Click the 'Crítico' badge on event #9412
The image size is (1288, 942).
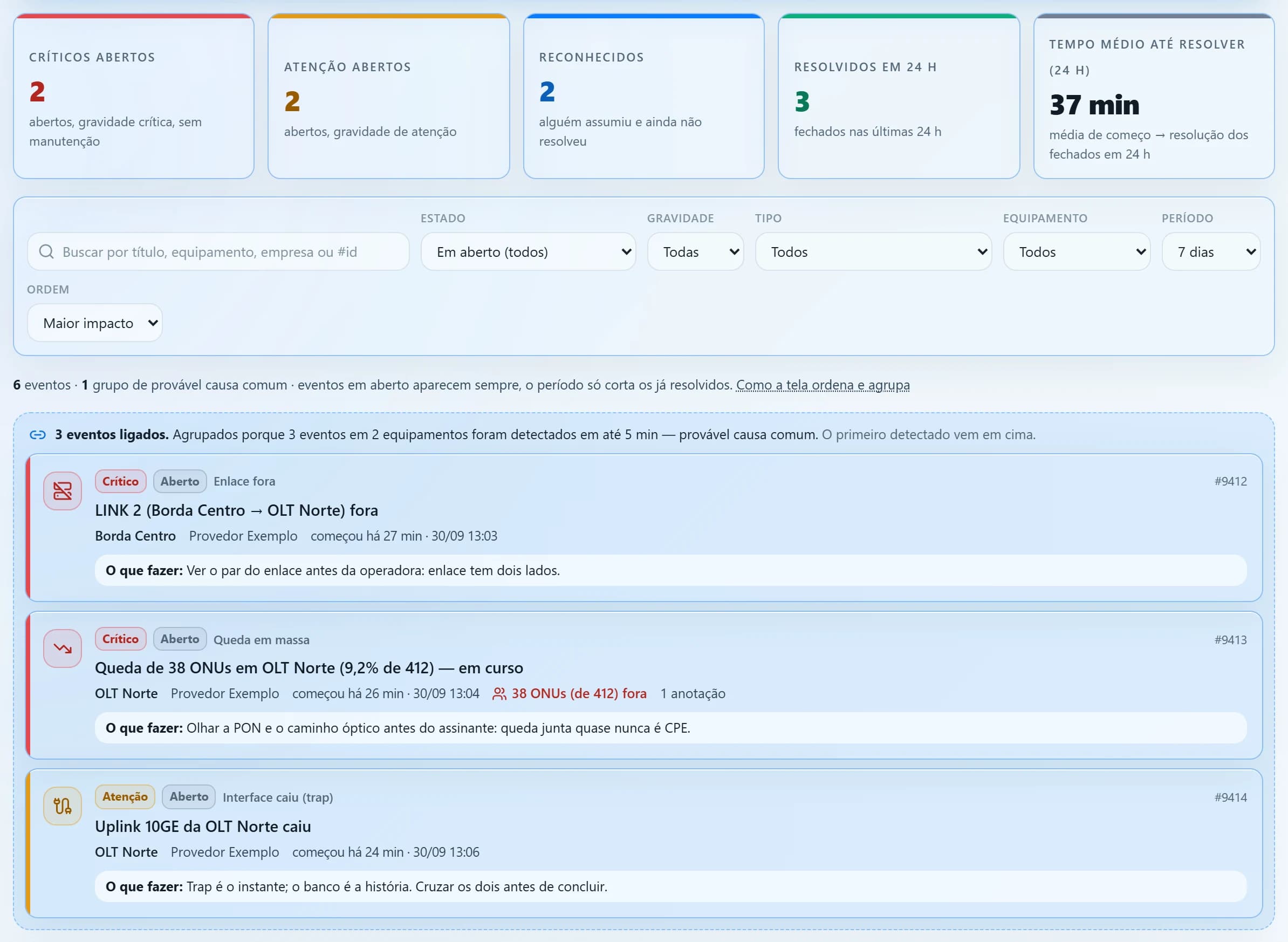click(121, 481)
